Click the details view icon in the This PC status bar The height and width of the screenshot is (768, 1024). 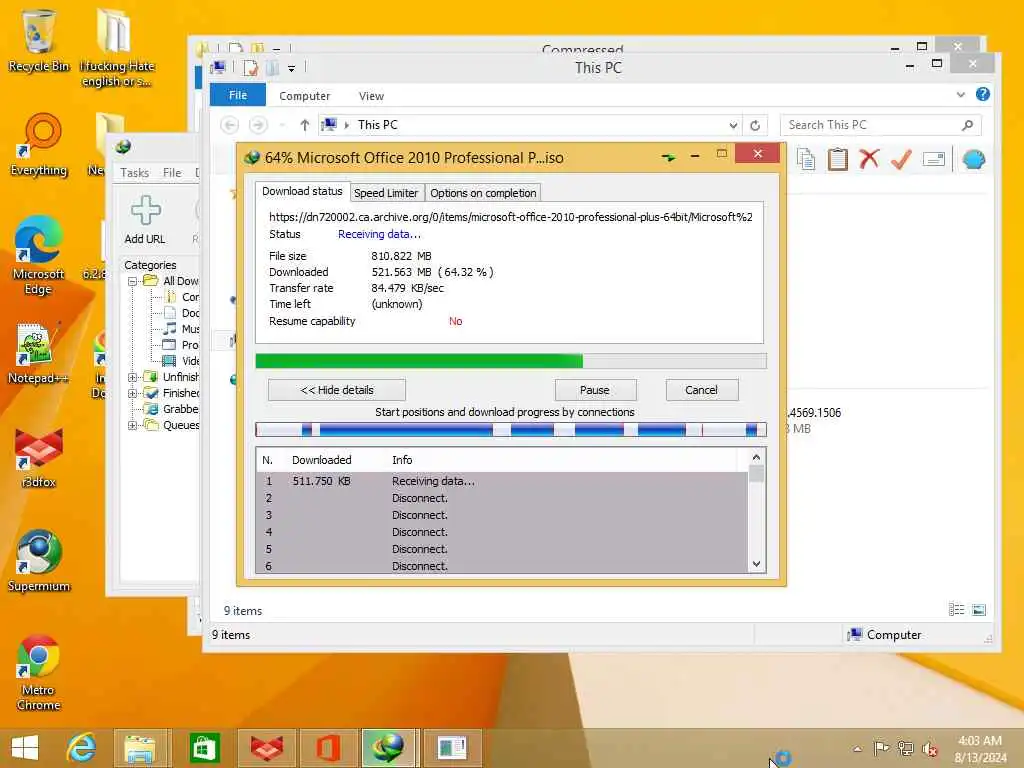coord(956,609)
